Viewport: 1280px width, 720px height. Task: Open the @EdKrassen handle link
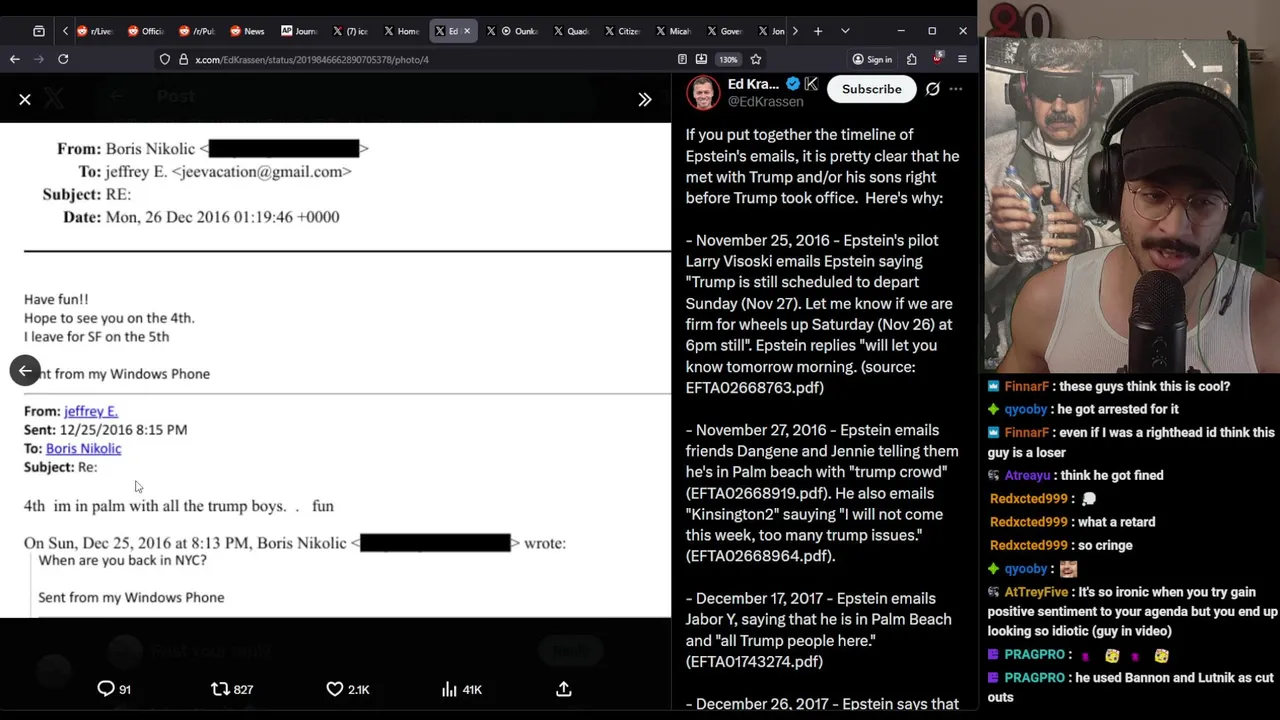point(765,101)
